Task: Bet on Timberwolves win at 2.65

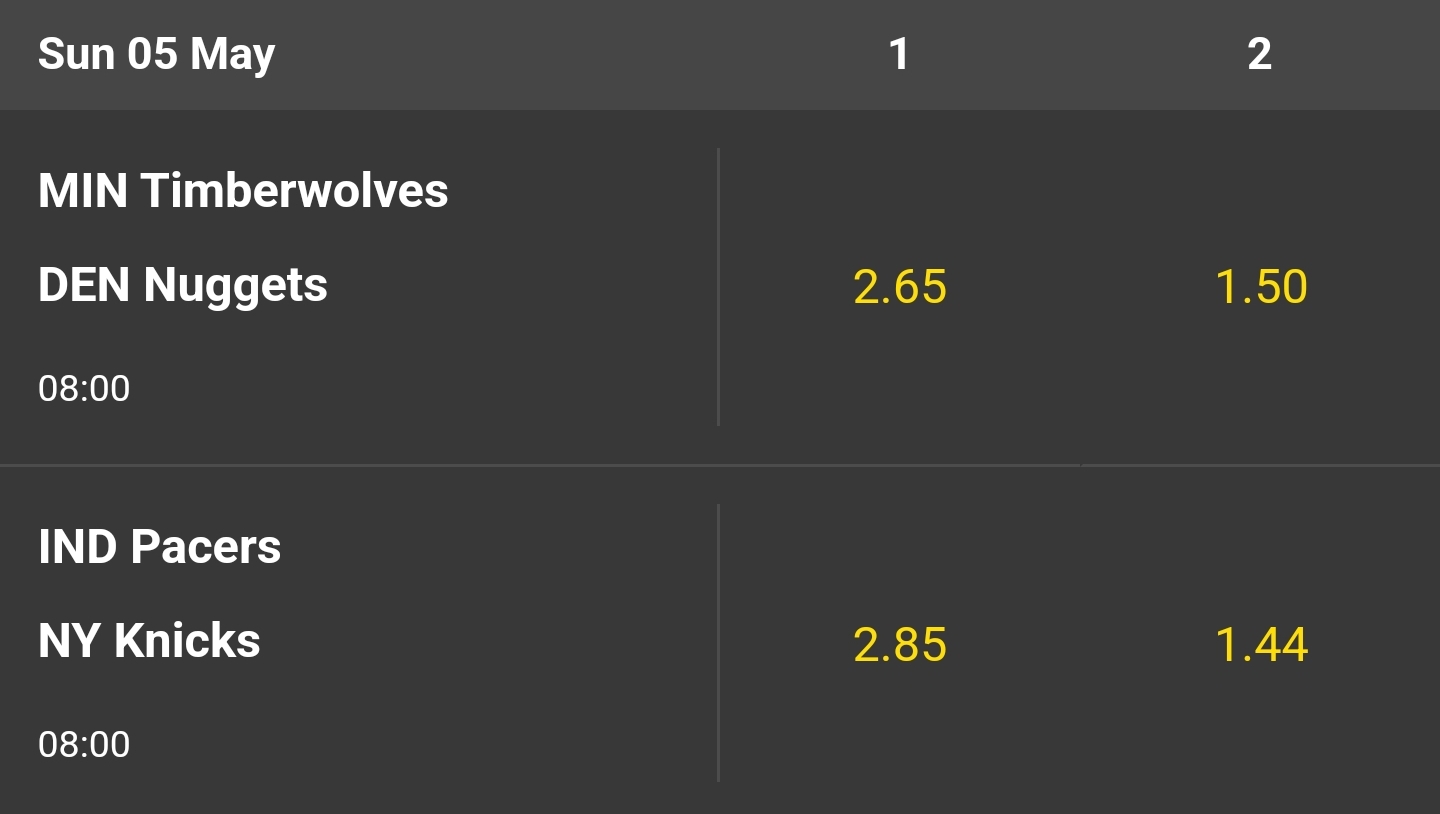Action: point(900,287)
